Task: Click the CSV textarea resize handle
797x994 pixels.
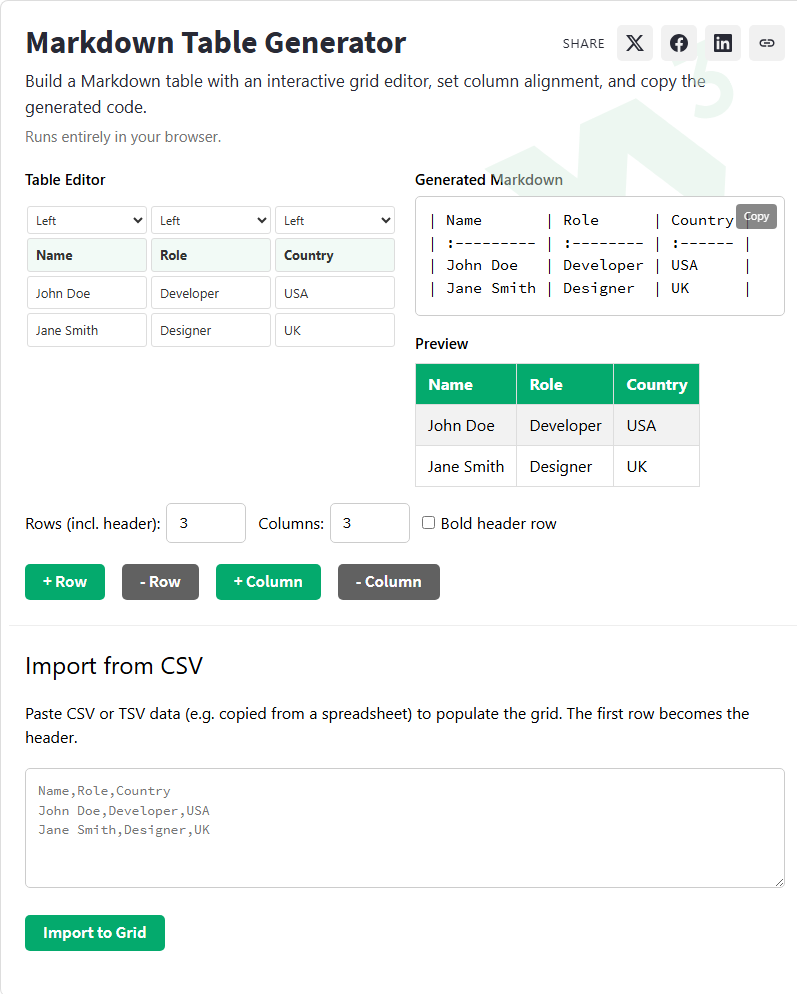Action: tap(779, 882)
